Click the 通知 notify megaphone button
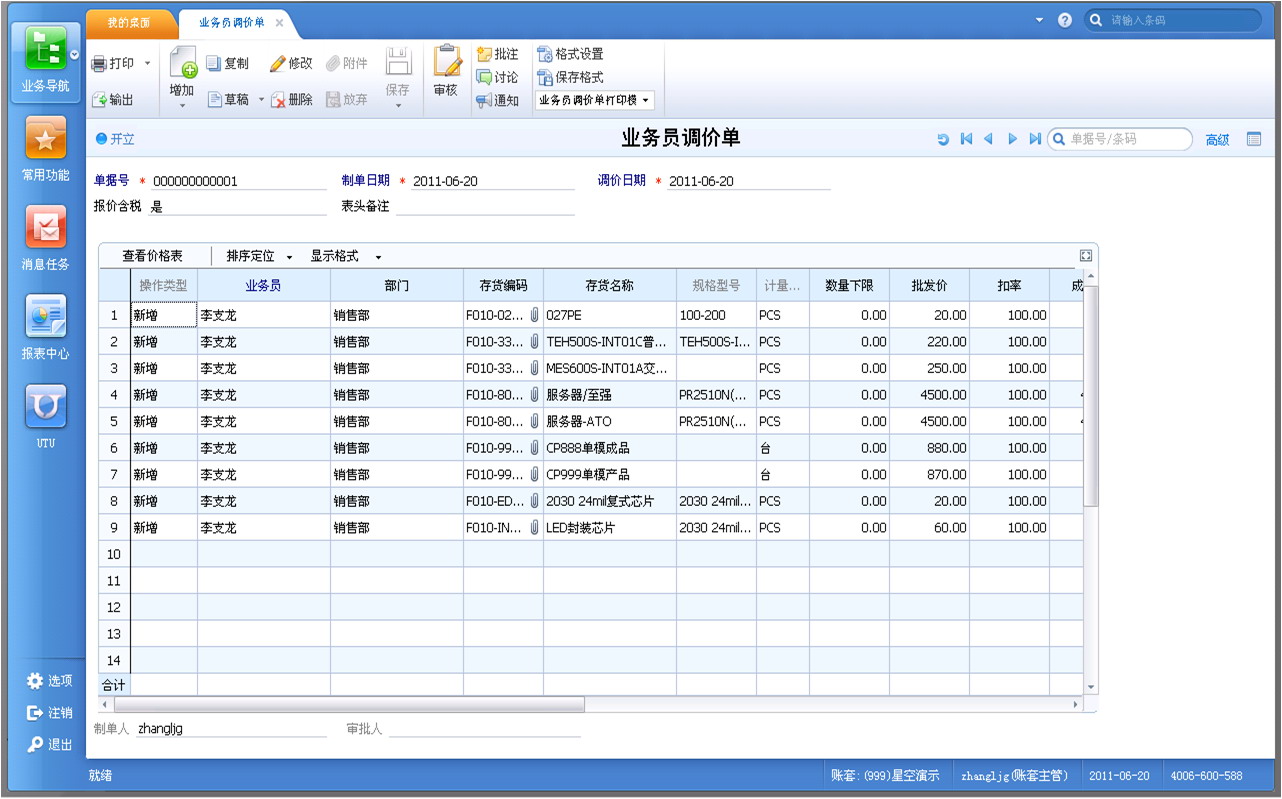The width and height of the screenshot is (1282, 799). 498,100
